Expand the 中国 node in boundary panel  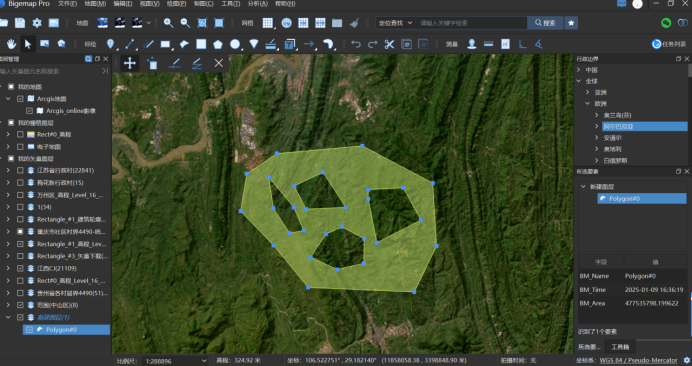[x=579, y=70]
